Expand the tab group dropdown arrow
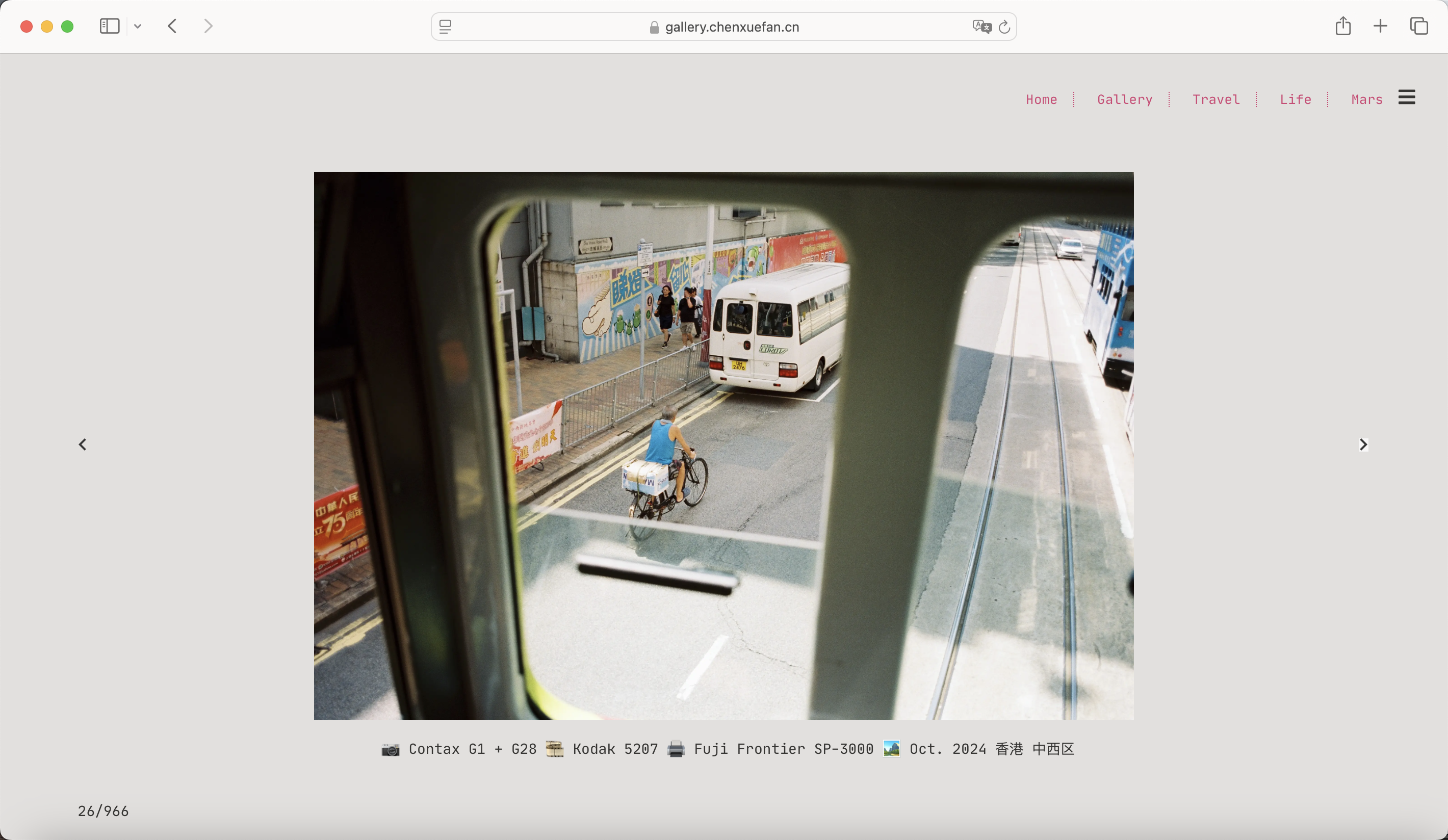The image size is (1448, 840). click(x=138, y=27)
